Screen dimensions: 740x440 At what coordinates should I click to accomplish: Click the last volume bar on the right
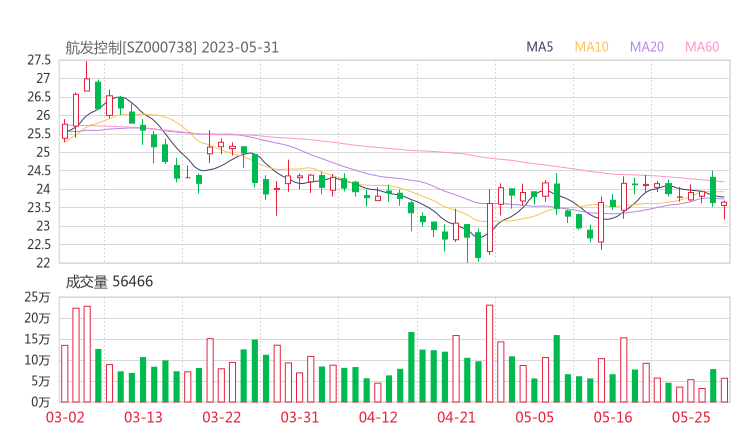click(724, 390)
